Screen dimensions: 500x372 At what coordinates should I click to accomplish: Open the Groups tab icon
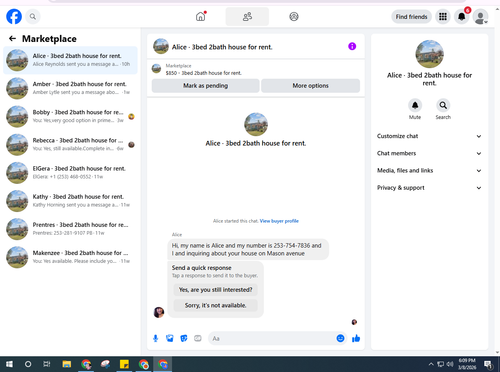pyautogui.click(x=294, y=16)
